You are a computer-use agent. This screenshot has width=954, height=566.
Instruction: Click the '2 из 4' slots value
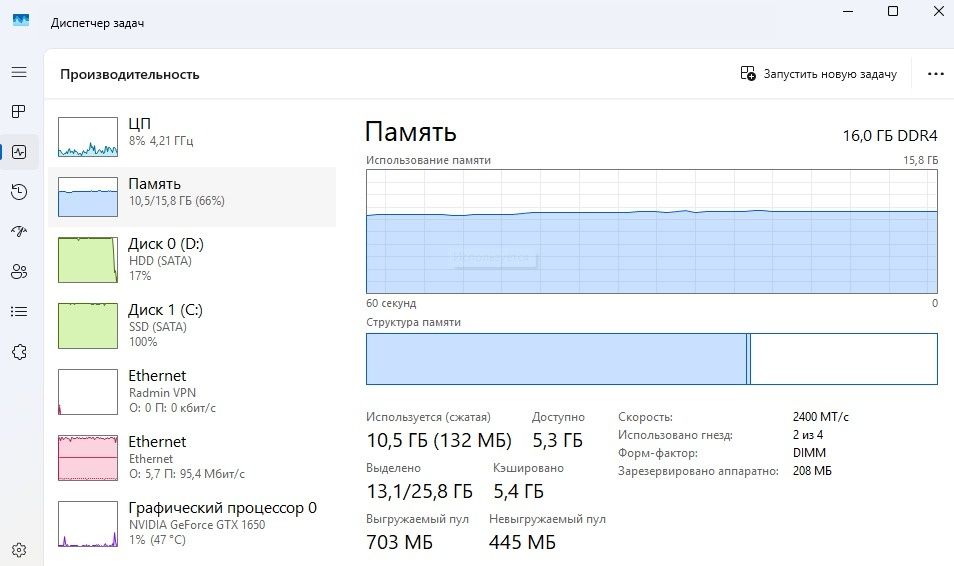tap(807, 435)
